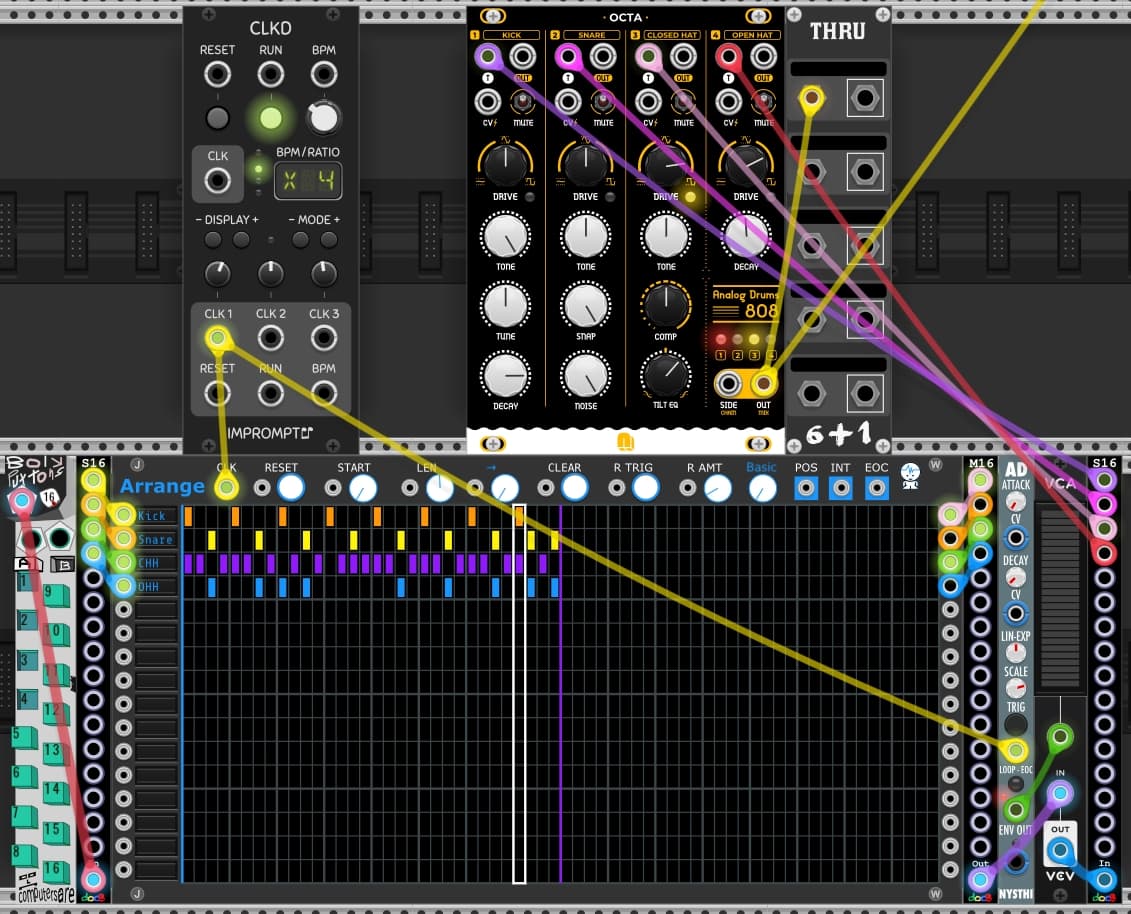This screenshot has width=1131, height=914.
Task: Click Arrange RESET round button
Action: pos(291,488)
